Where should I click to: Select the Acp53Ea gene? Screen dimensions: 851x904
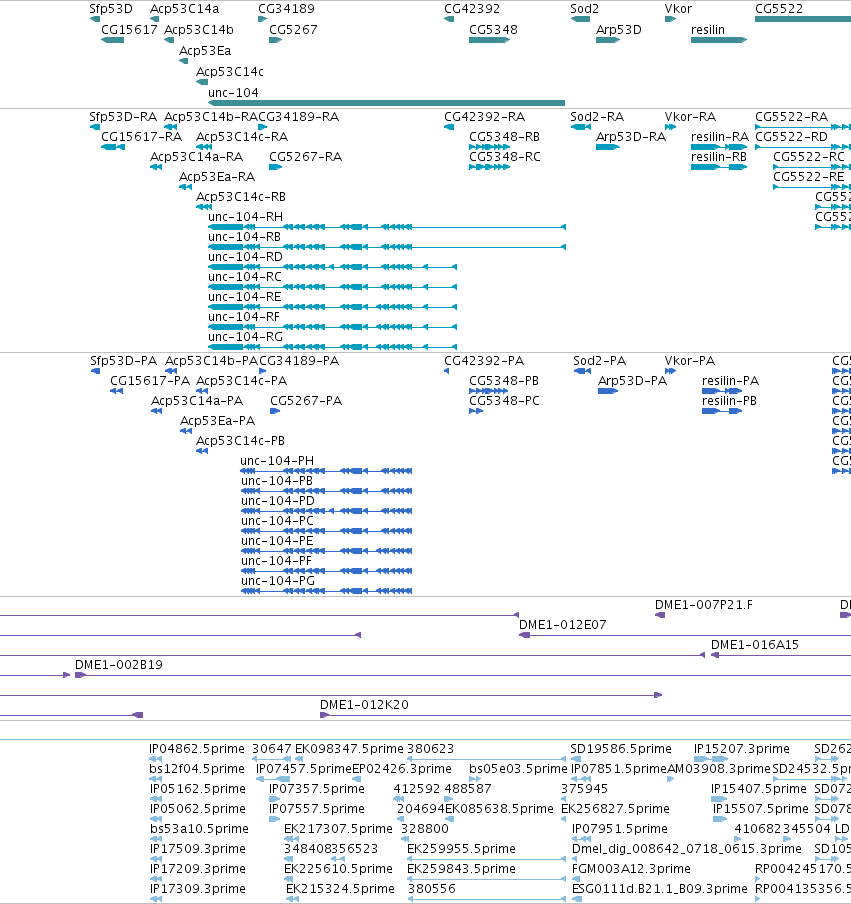click(183, 61)
